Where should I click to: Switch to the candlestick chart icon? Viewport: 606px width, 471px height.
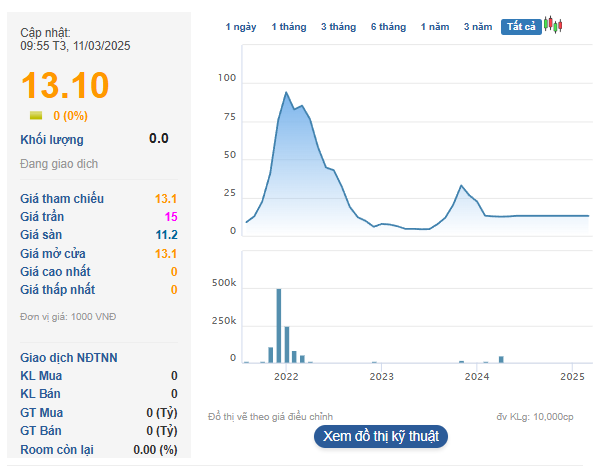pyautogui.click(x=553, y=25)
